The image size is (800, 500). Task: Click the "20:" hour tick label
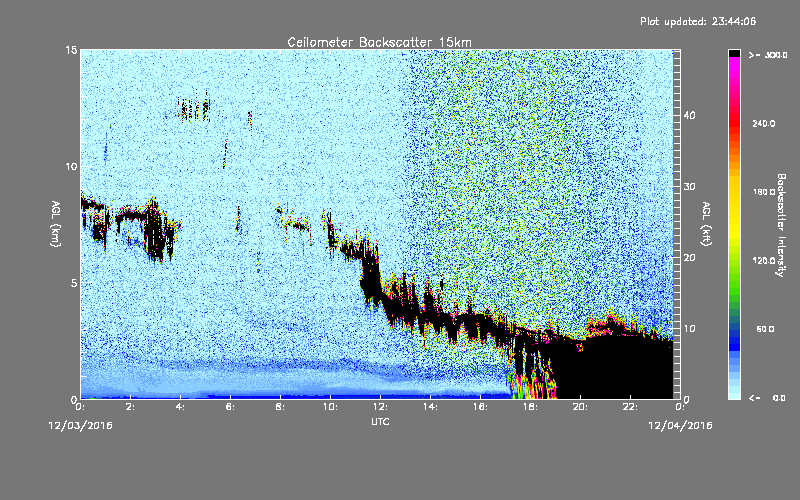pos(580,407)
